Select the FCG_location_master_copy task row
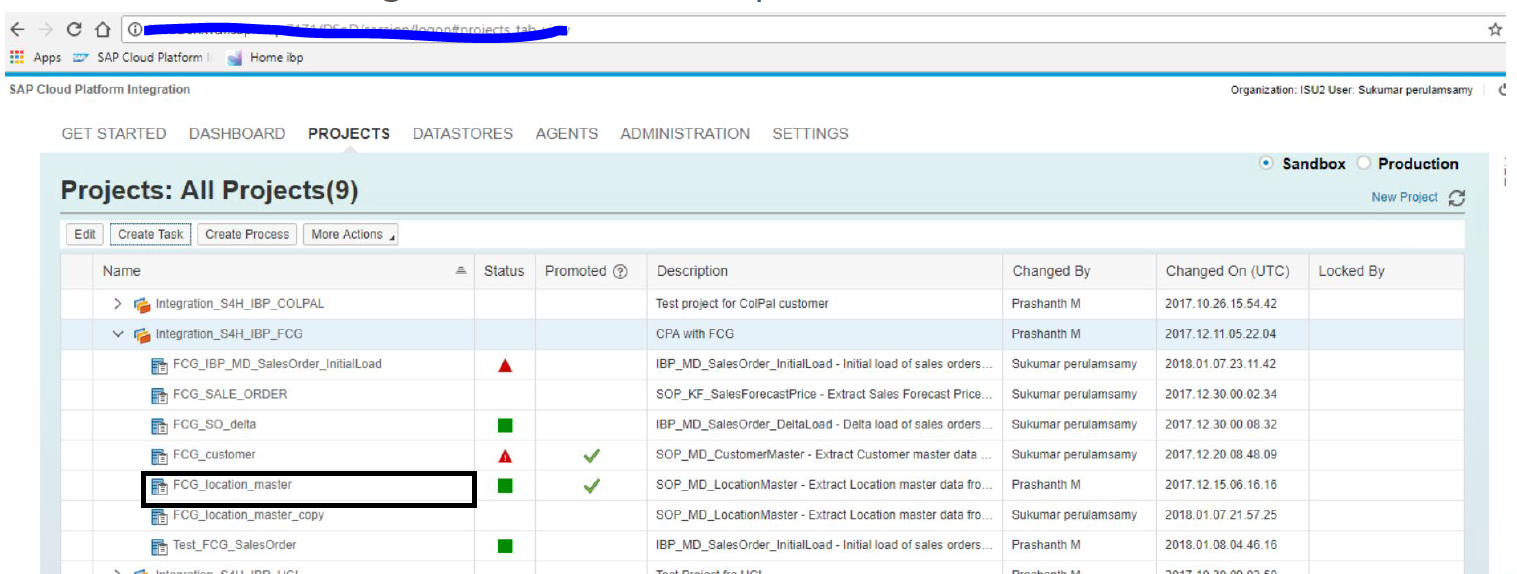Screen dimensions: 1517x574 tap(248, 515)
